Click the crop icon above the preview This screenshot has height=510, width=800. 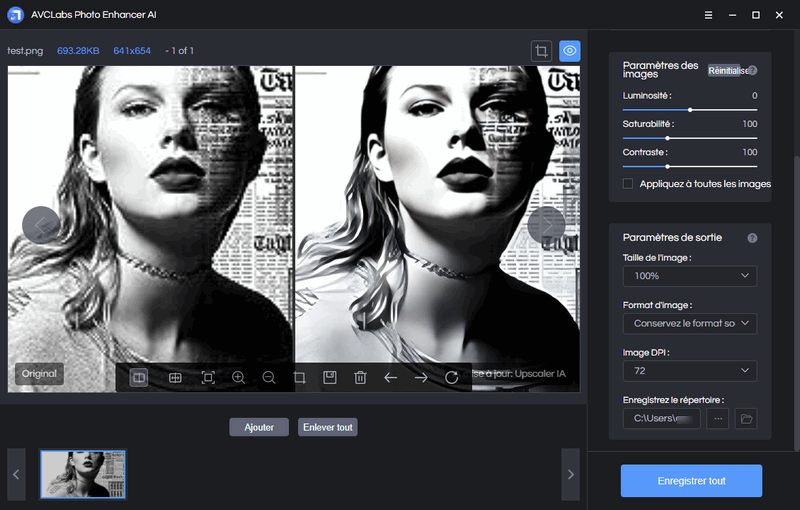click(541, 51)
